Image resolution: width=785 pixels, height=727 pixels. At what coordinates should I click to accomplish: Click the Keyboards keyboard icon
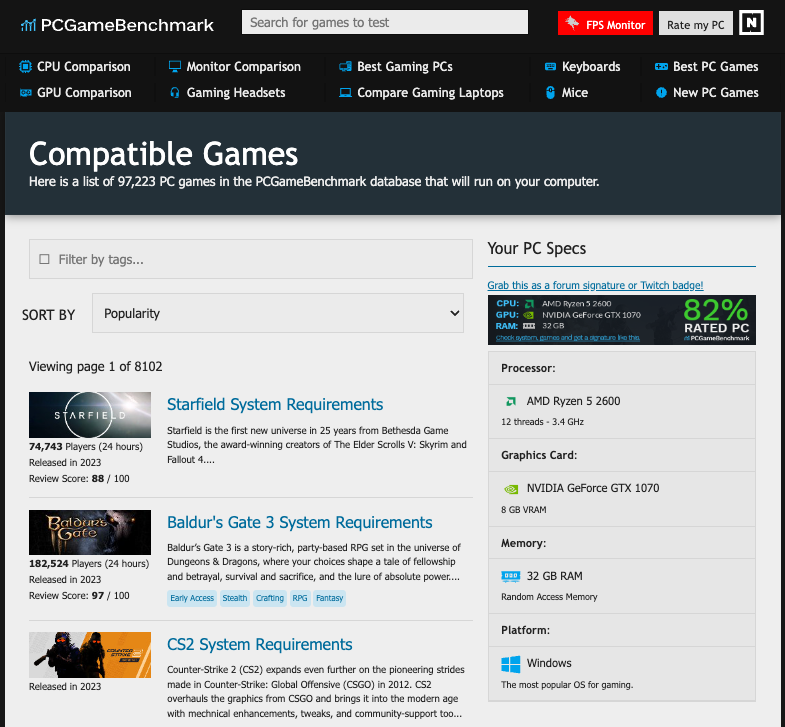tap(550, 67)
